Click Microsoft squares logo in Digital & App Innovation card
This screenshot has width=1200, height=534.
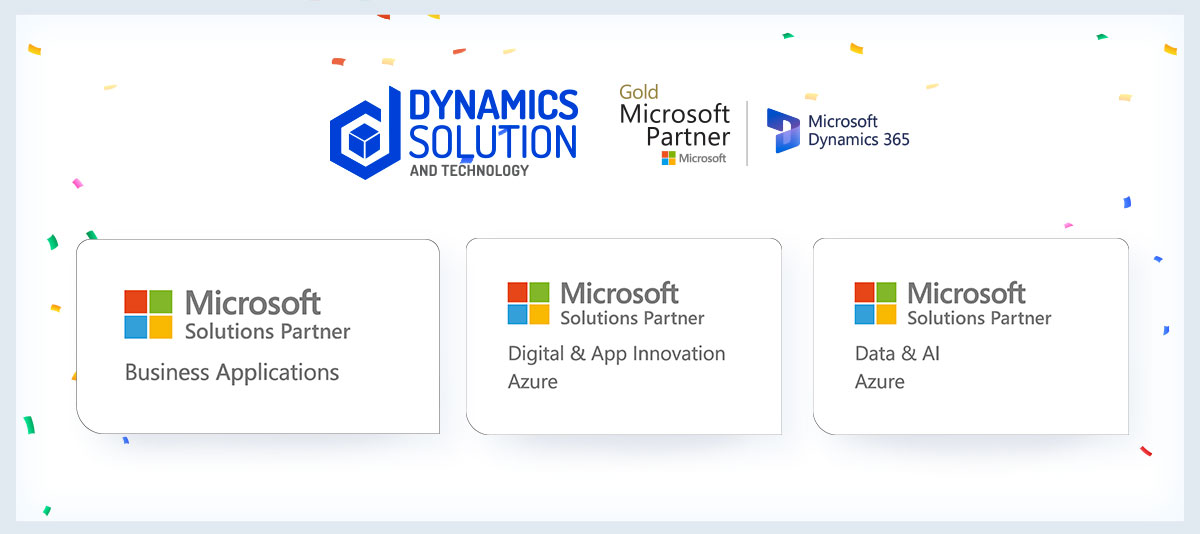(x=528, y=303)
